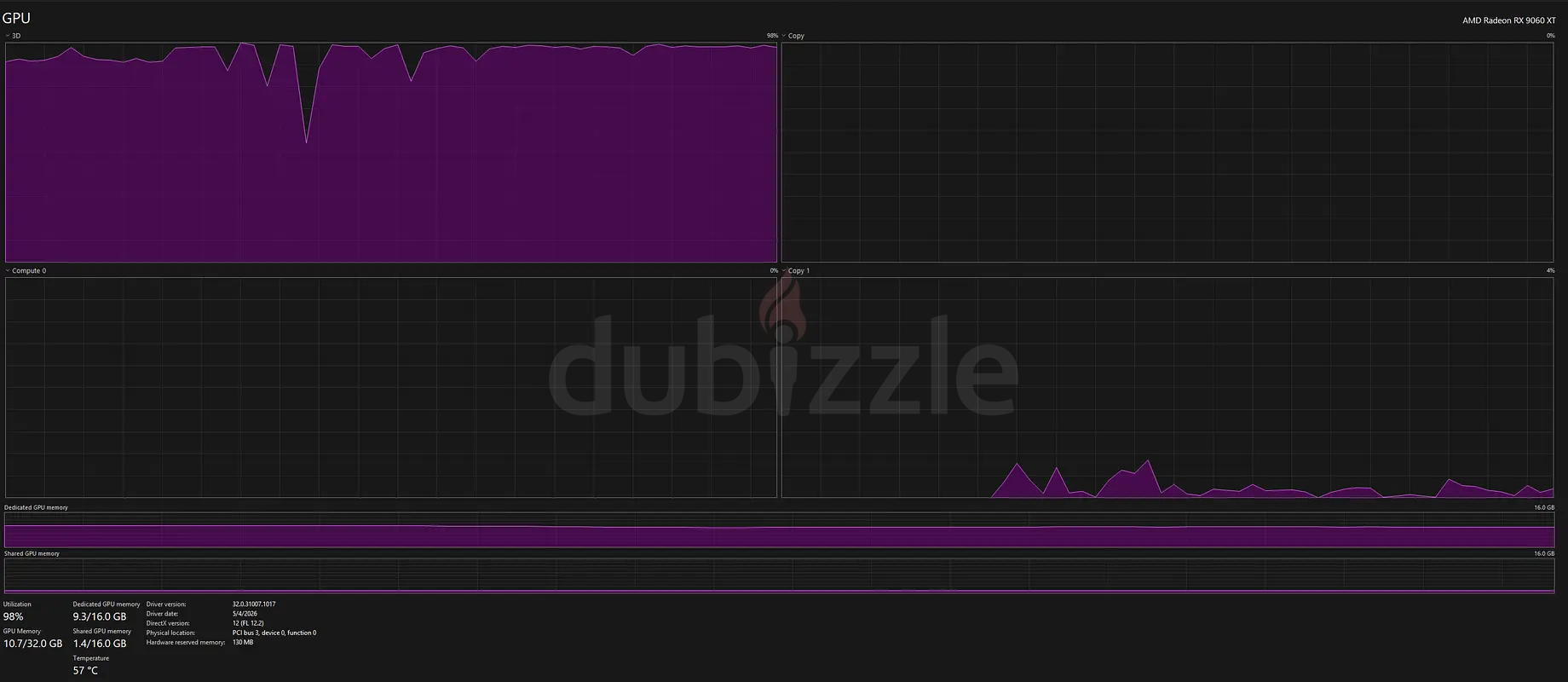Click the GPU Memory label
1568x682 pixels.
tap(22, 632)
